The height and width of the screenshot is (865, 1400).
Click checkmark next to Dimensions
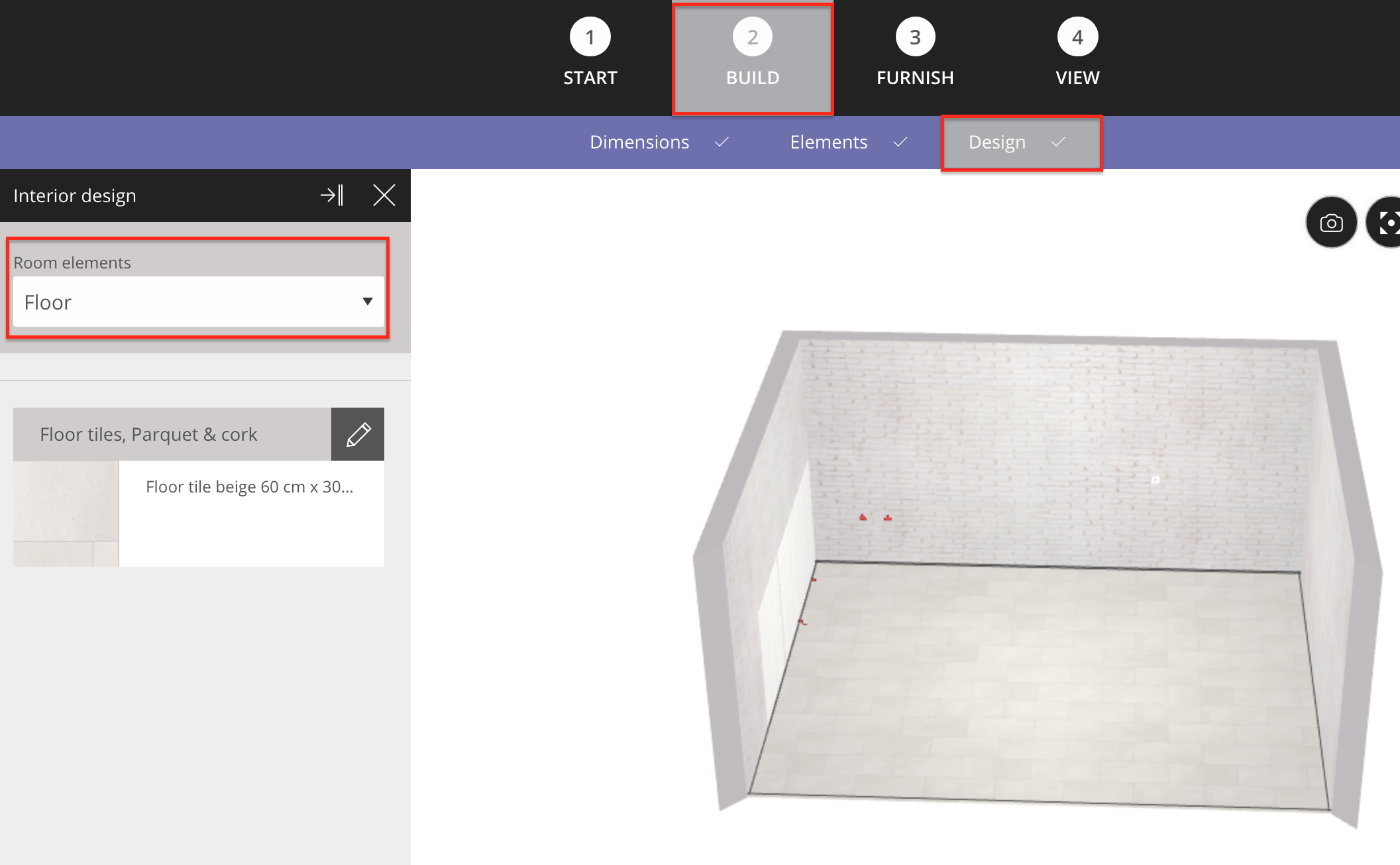point(722,142)
